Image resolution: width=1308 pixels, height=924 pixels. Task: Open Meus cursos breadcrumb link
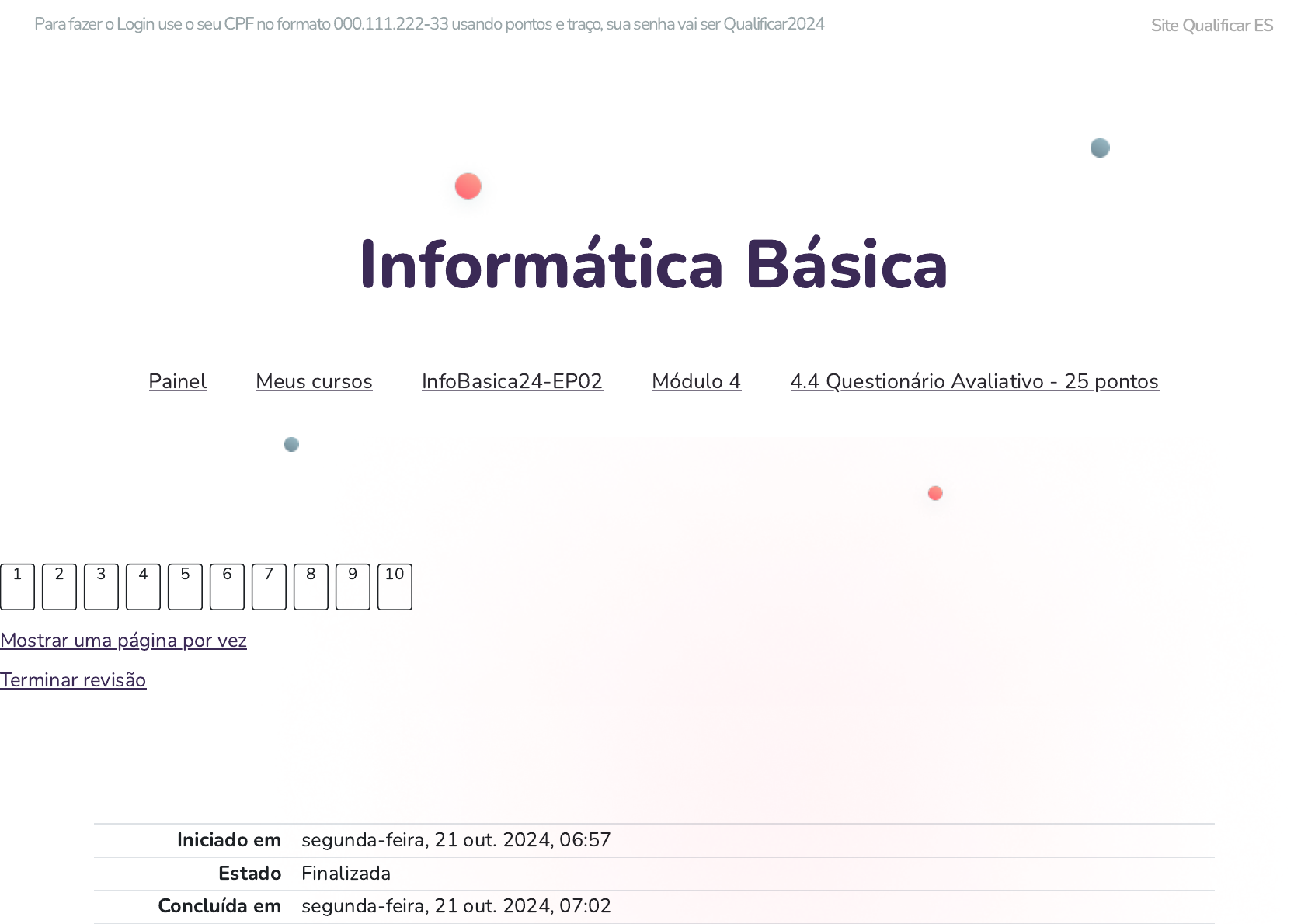click(x=314, y=381)
